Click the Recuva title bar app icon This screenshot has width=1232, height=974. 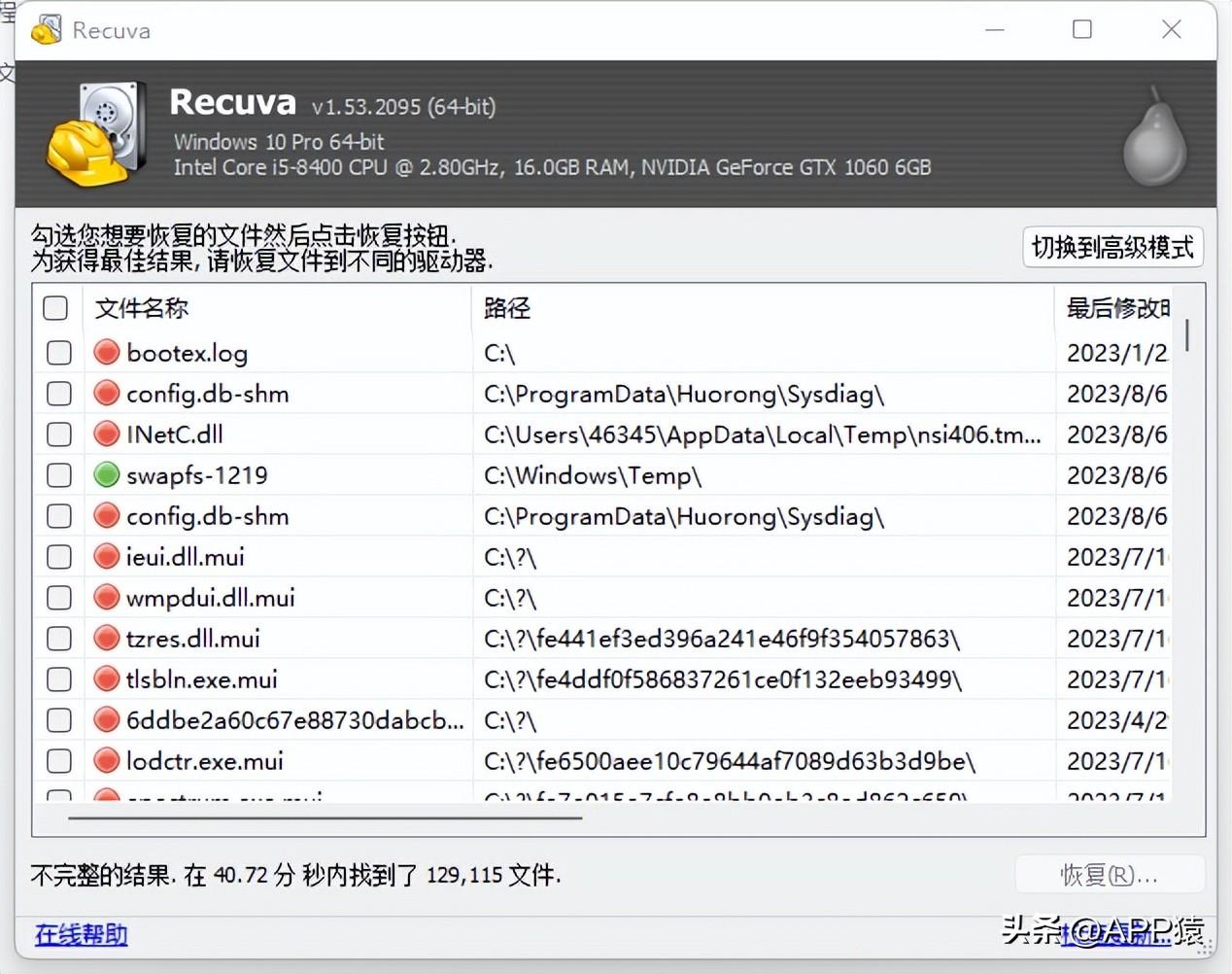[46, 30]
